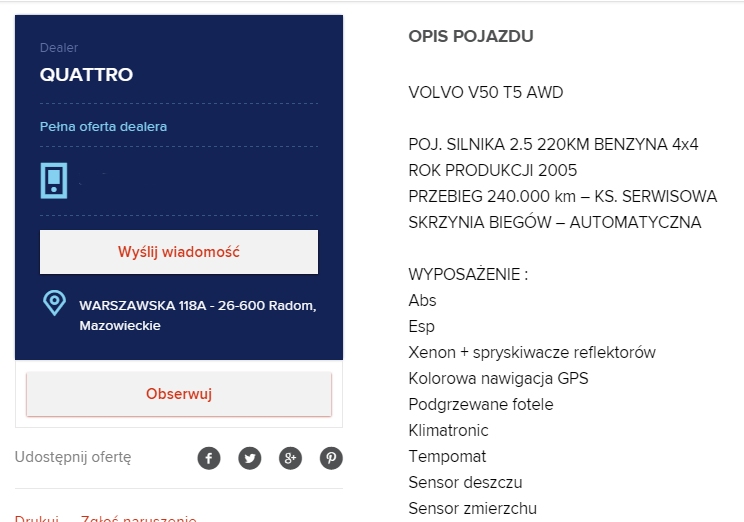Screen dimensions: 744x522
Task: Click the Dealer label above QUATTRO
Action: [x=59, y=47]
